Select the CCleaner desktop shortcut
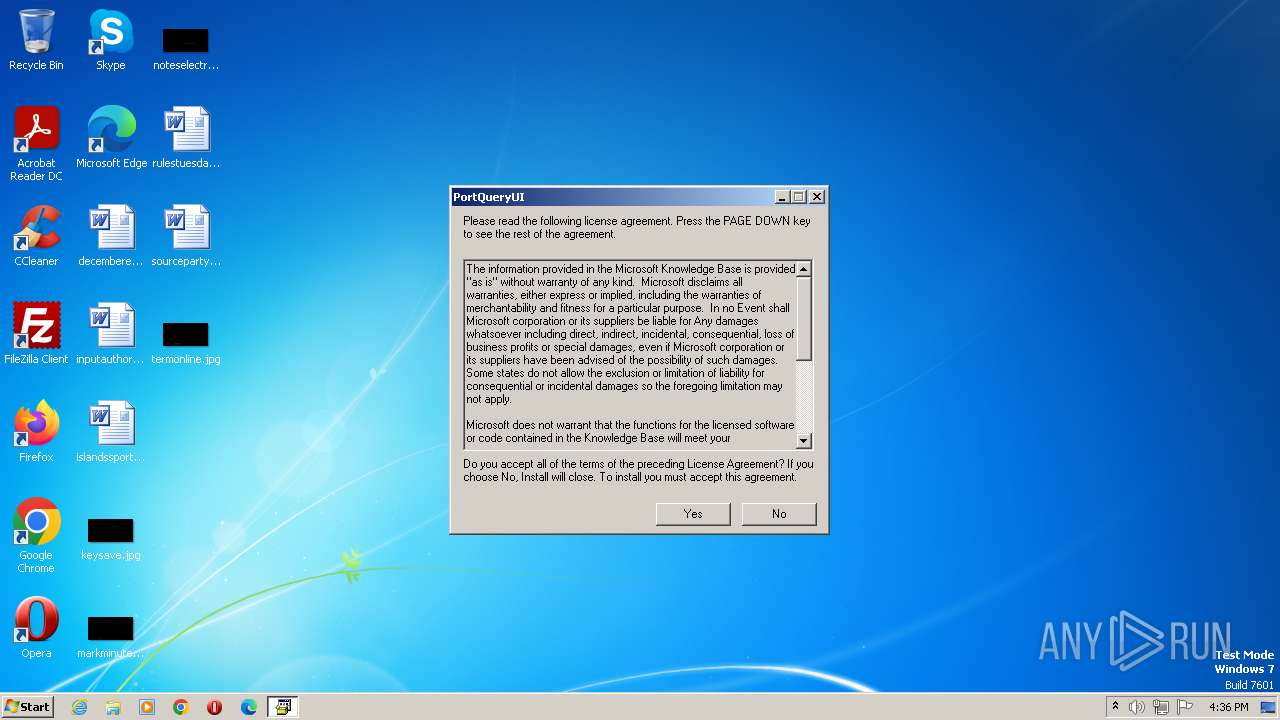 [x=36, y=236]
